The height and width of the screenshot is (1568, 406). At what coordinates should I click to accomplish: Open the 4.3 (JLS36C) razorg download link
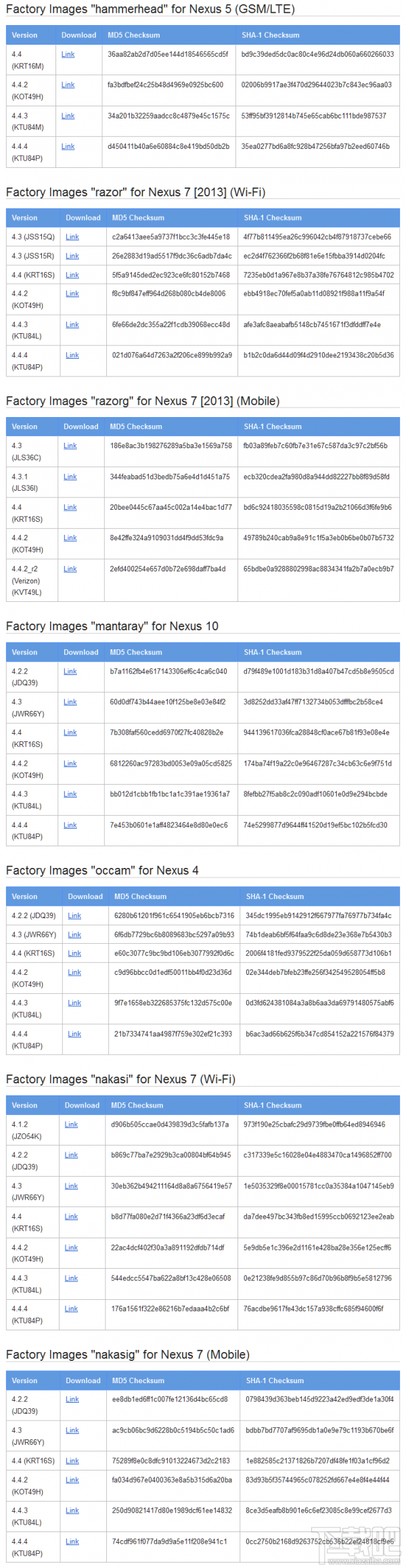pyautogui.click(x=70, y=445)
